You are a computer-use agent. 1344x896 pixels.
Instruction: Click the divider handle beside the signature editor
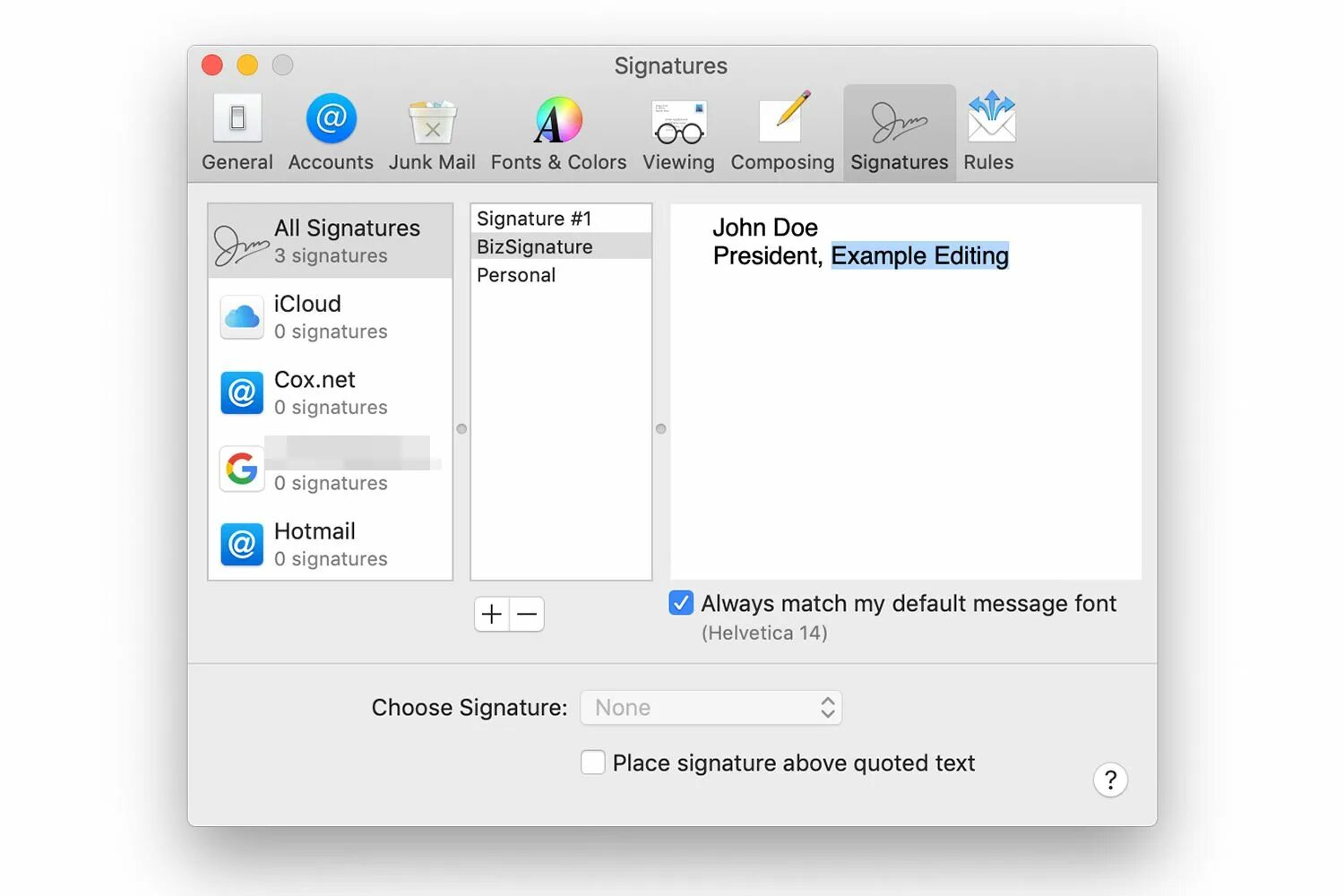click(x=661, y=429)
